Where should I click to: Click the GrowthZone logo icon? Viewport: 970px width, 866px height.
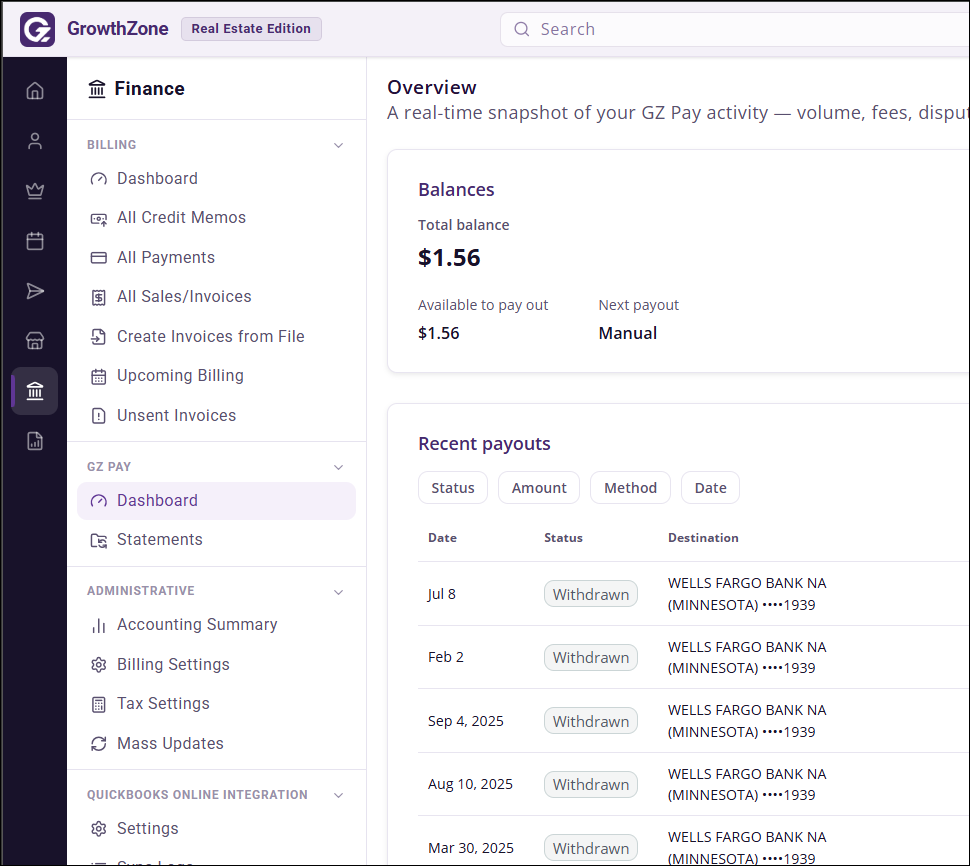[x=37, y=29]
